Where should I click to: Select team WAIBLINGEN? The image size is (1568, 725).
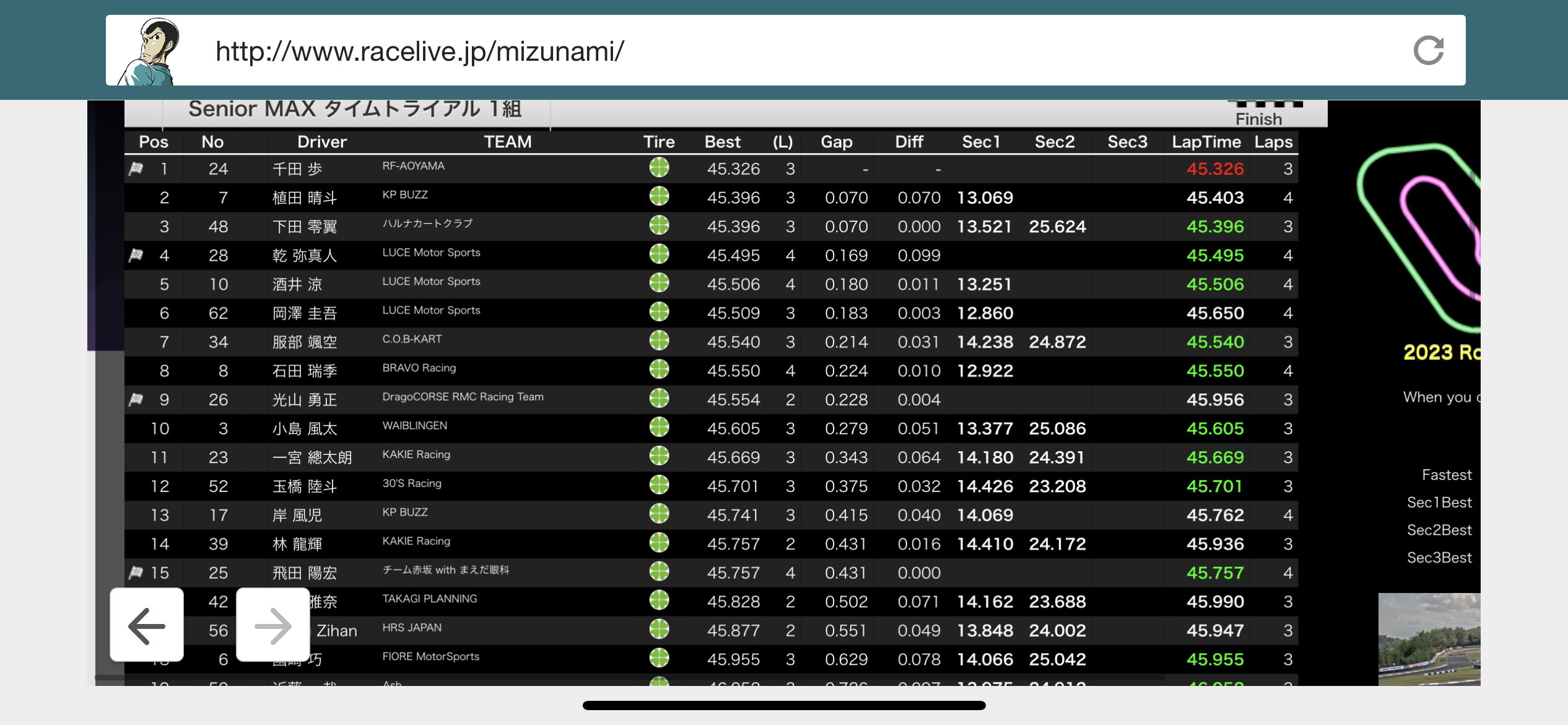point(415,426)
